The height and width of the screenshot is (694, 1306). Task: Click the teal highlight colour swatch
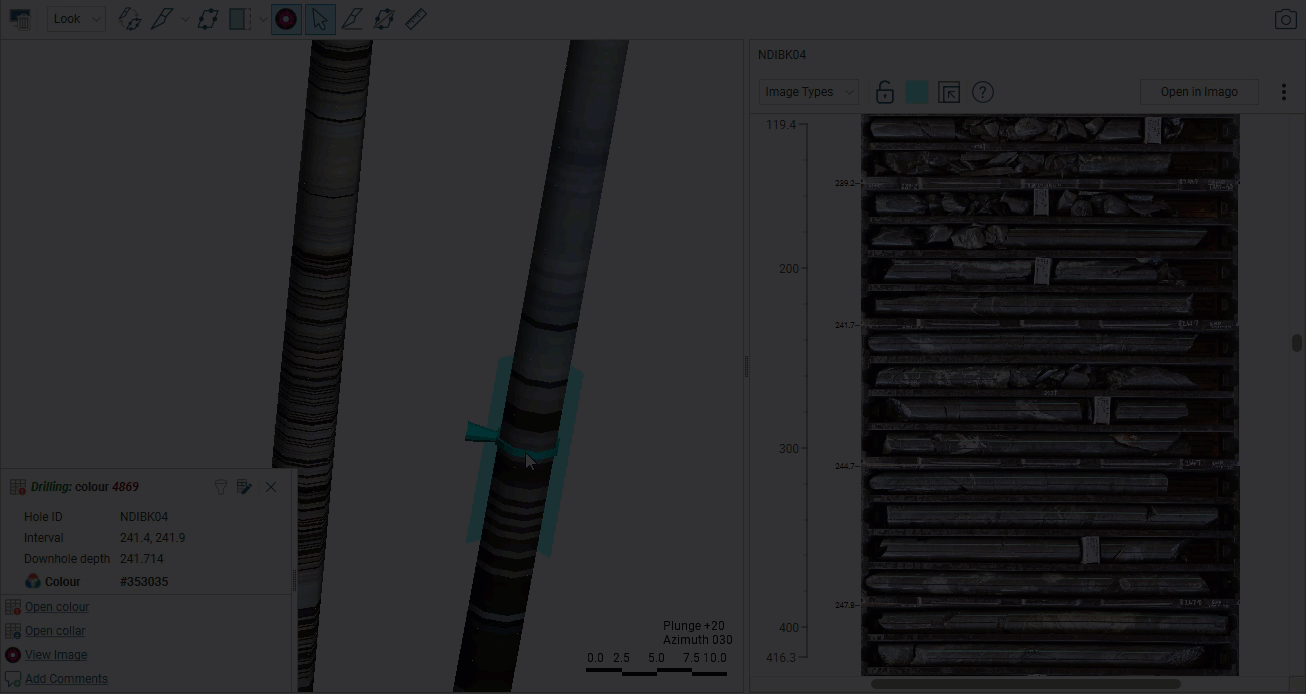point(917,92)
